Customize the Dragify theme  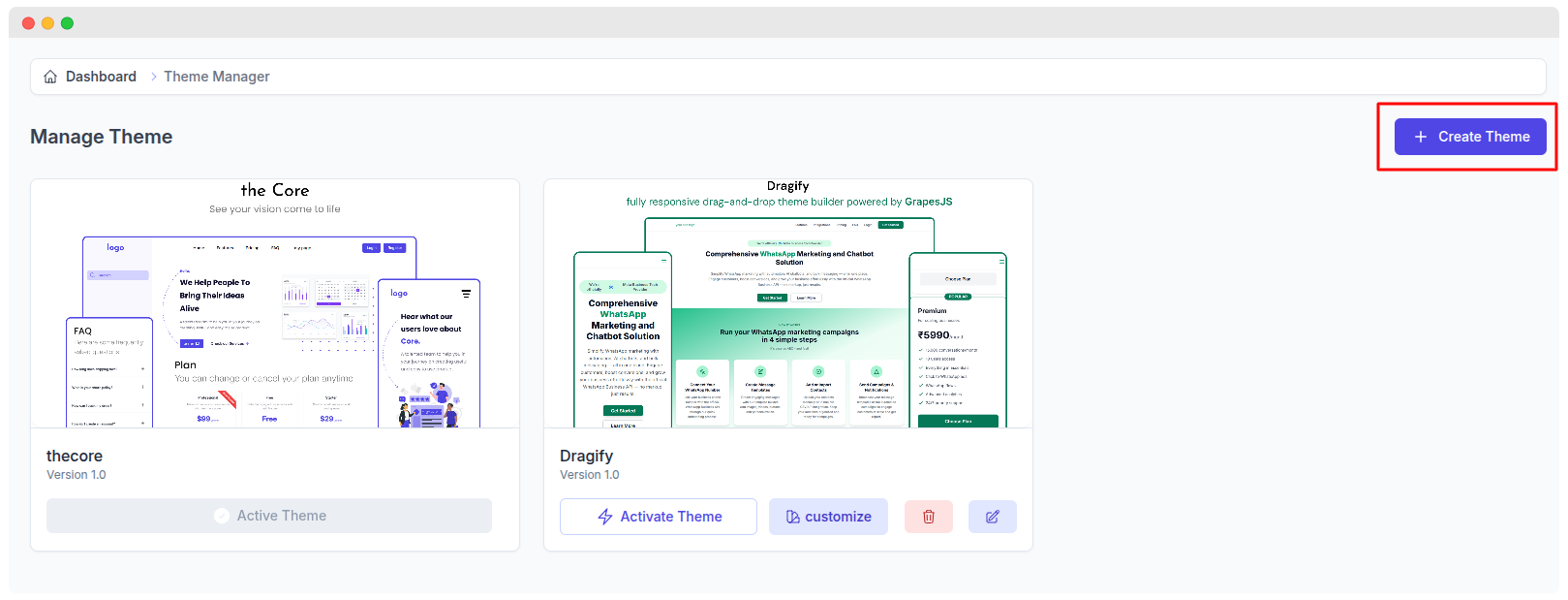click(x=828, y=517)
